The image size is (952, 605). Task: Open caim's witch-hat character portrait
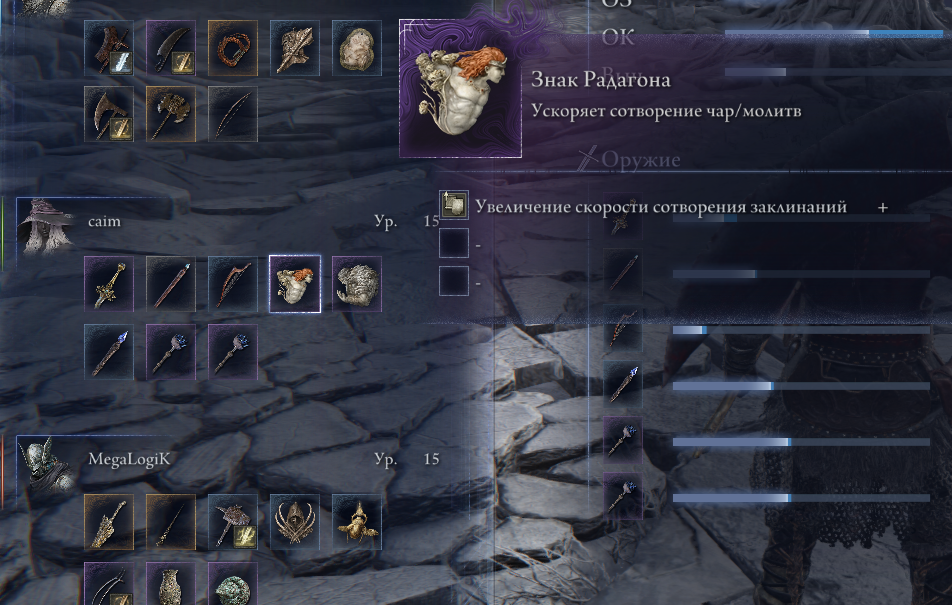(x=47, y=225)
